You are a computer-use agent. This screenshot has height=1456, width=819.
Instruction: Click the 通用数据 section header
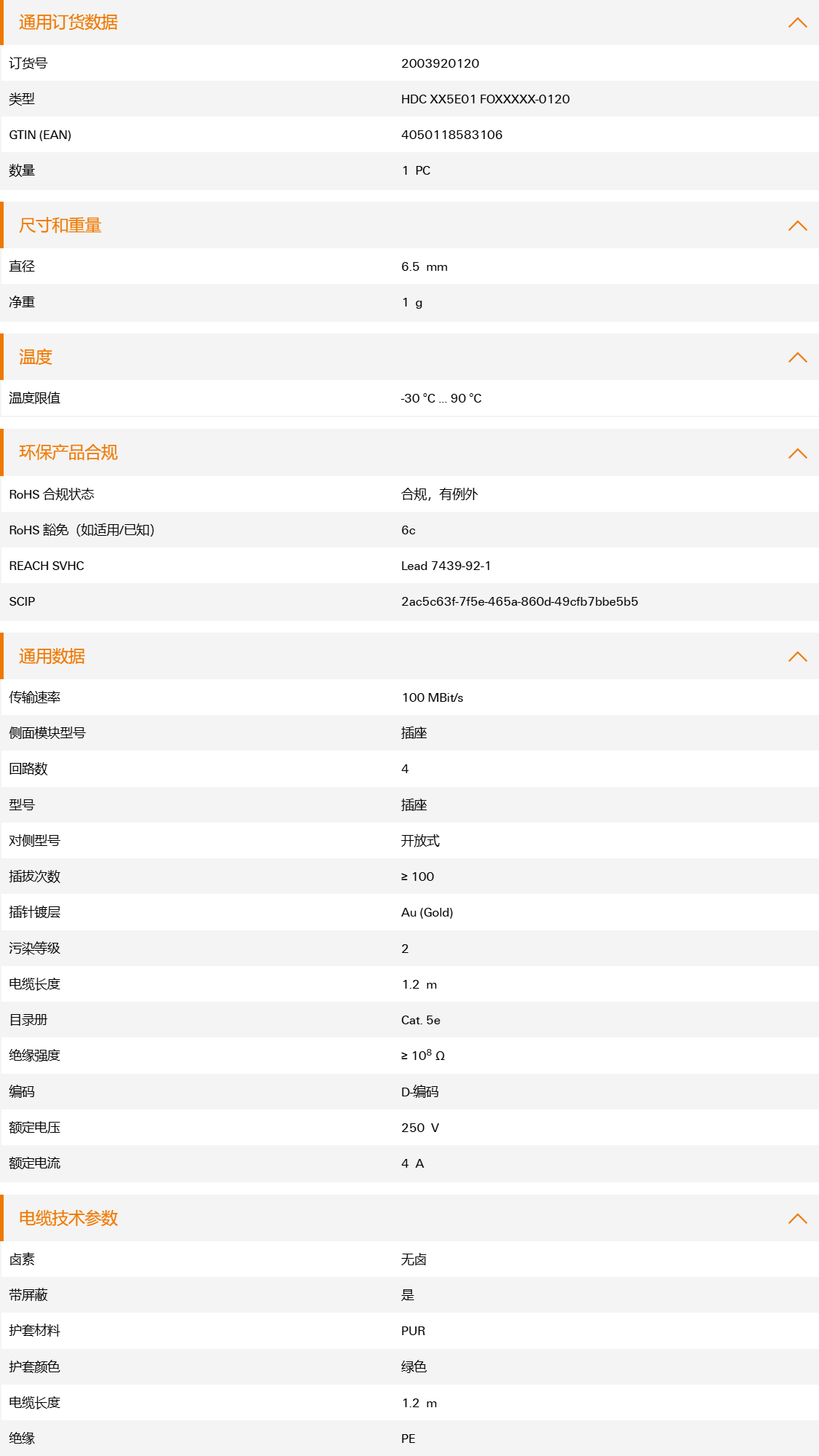coord(409,657)
